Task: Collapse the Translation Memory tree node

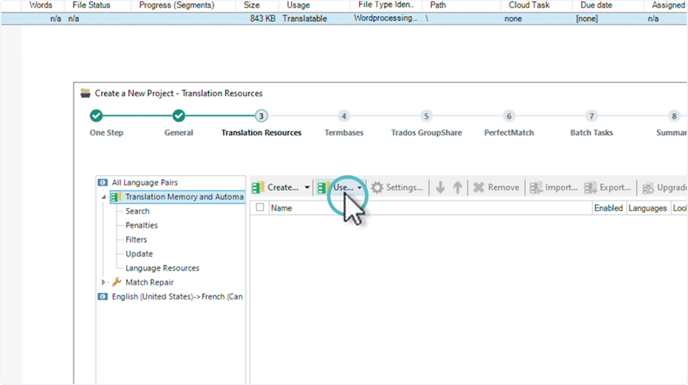Action: tap(104, 197)
